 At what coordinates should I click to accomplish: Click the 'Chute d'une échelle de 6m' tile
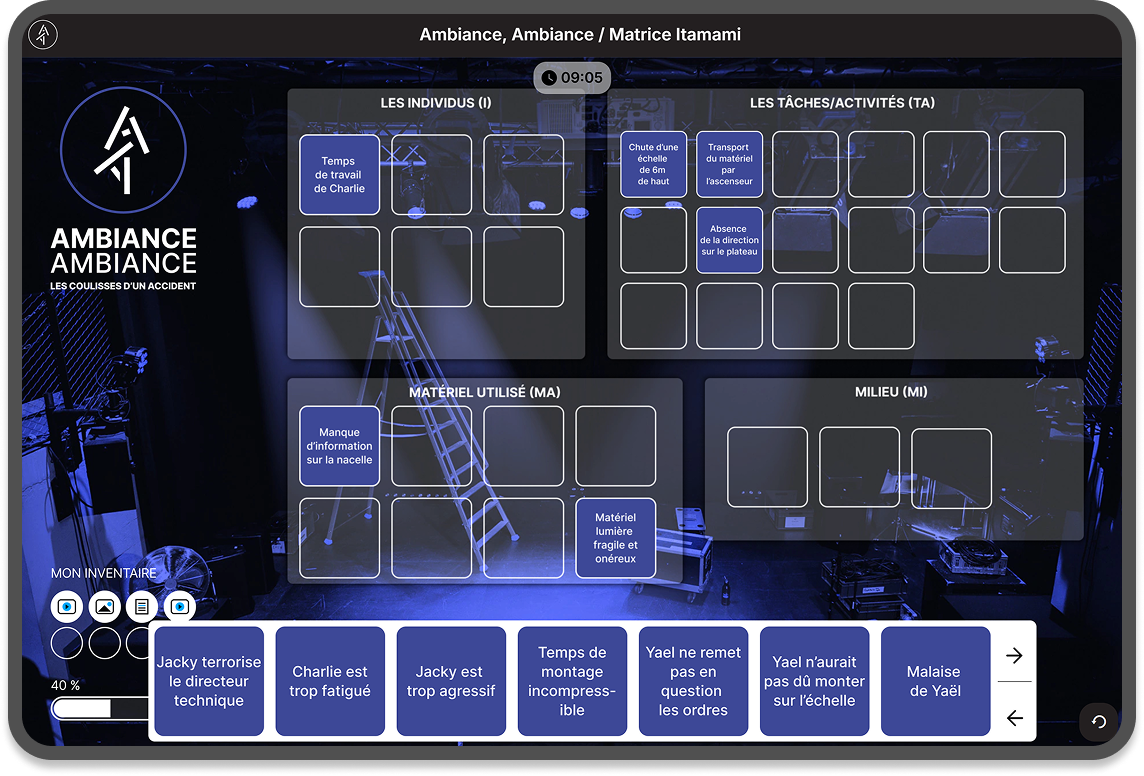pos(653,164)
